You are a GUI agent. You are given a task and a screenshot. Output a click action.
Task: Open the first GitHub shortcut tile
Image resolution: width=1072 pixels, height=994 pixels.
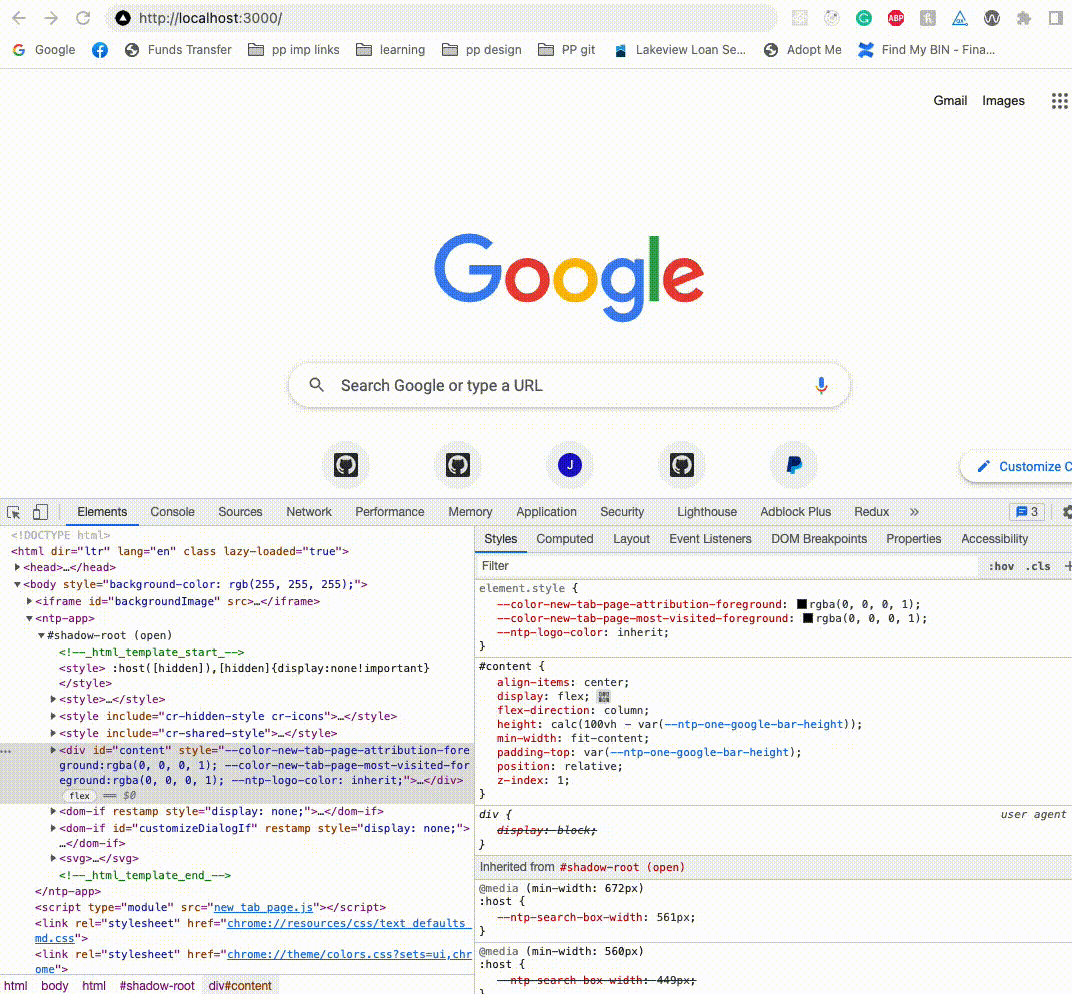(x=346, y=466)
